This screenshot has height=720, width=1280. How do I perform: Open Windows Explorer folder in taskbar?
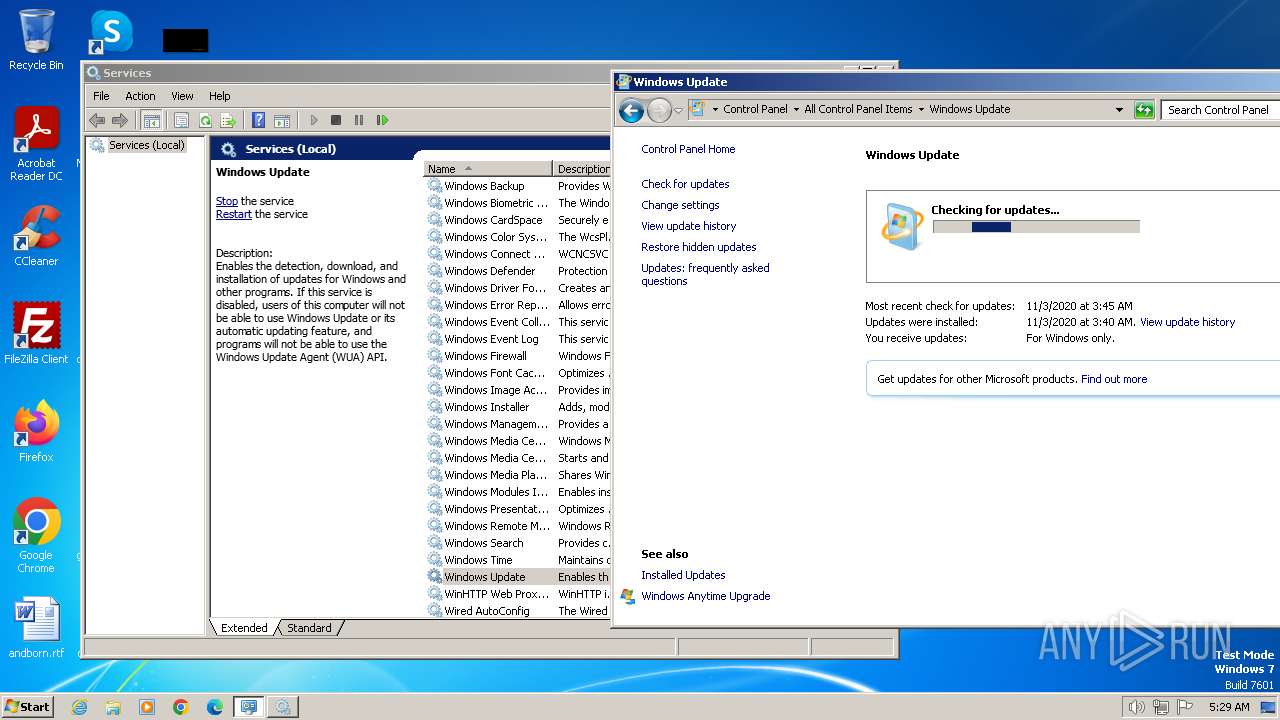pos(113,707)
